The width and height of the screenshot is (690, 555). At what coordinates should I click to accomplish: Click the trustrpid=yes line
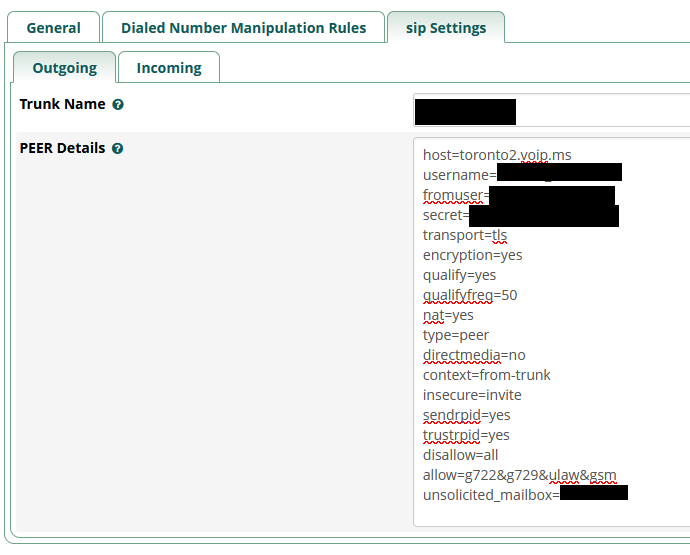click(466, 435)
